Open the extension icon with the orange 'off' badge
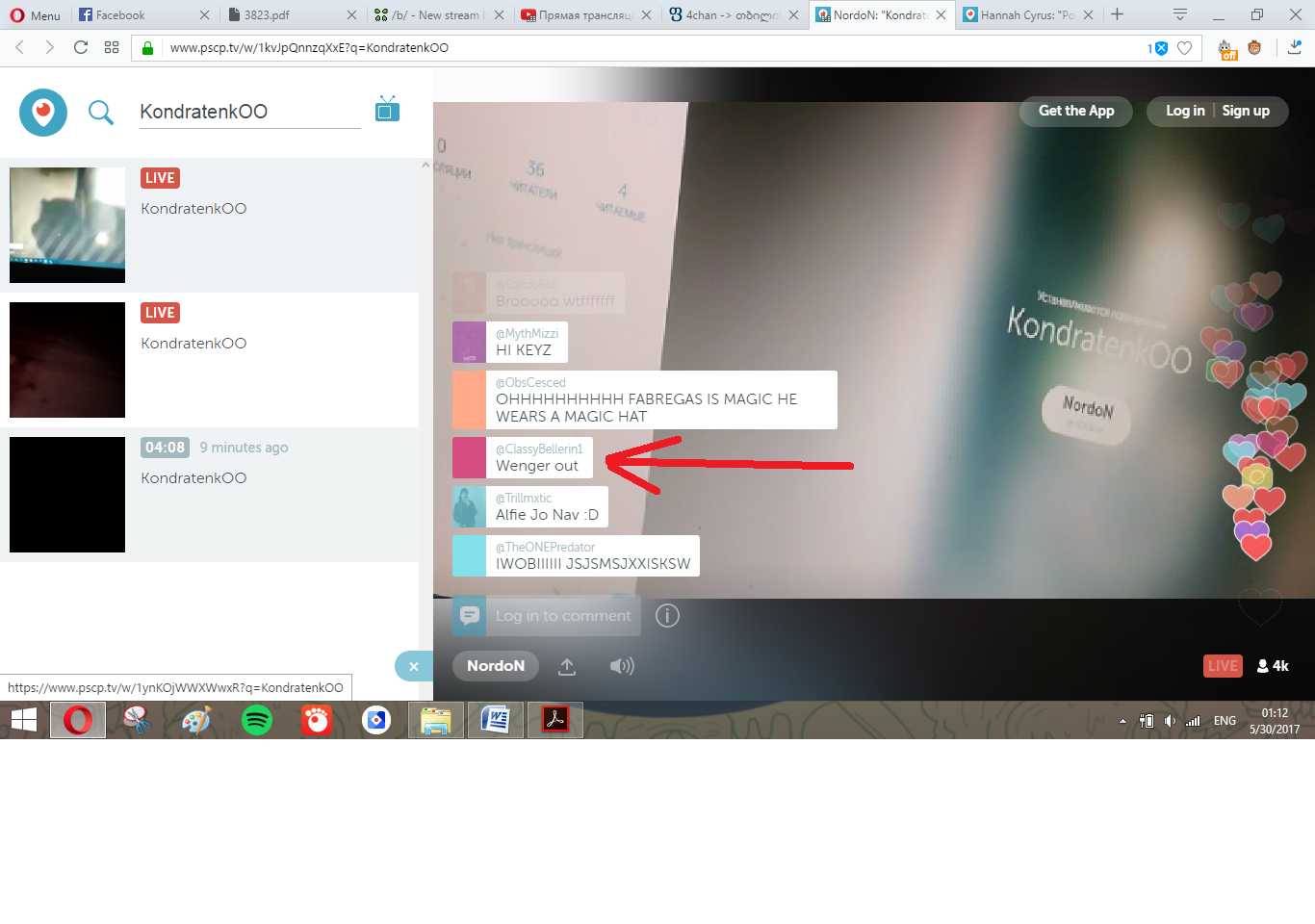1315x924 pixels. point(1226,49)
